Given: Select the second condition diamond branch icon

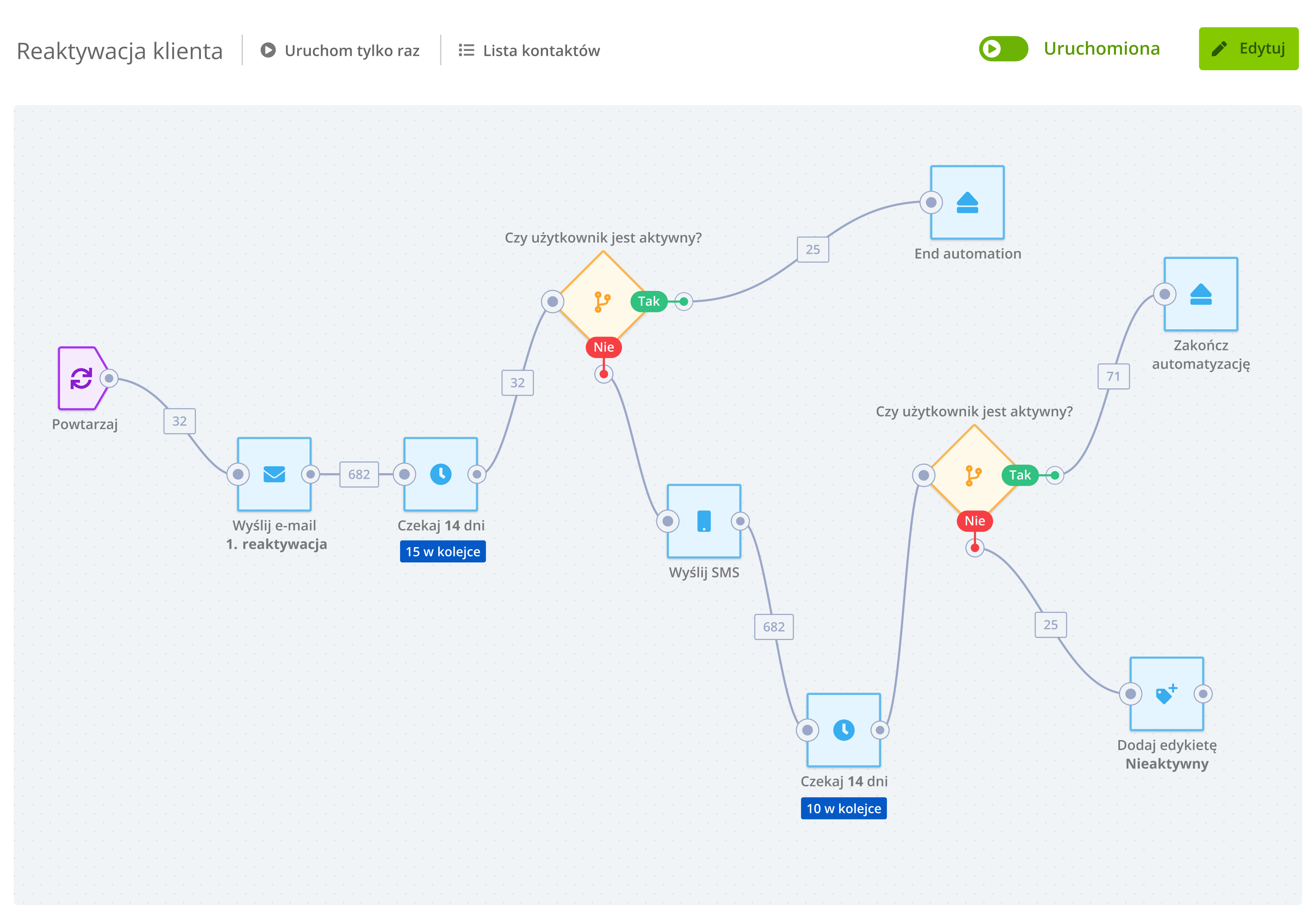Looking at the screenshot, I should 973,476.
